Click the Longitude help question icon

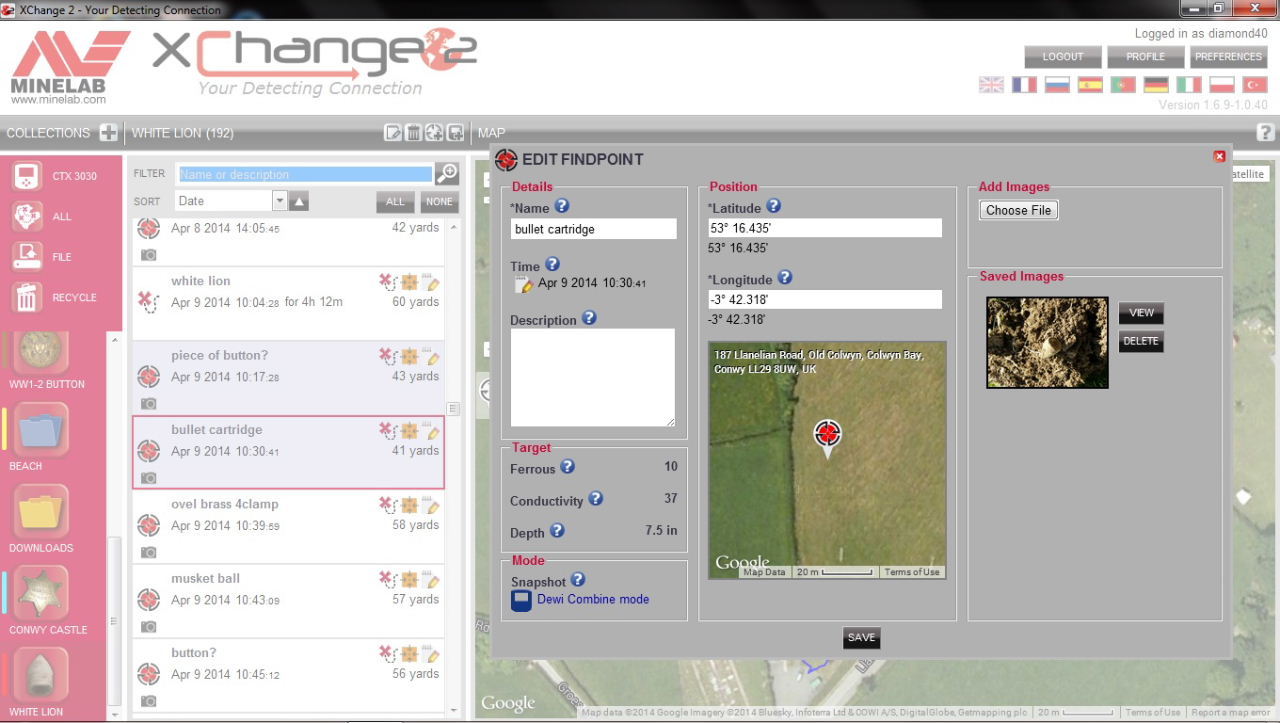[784, 278]
